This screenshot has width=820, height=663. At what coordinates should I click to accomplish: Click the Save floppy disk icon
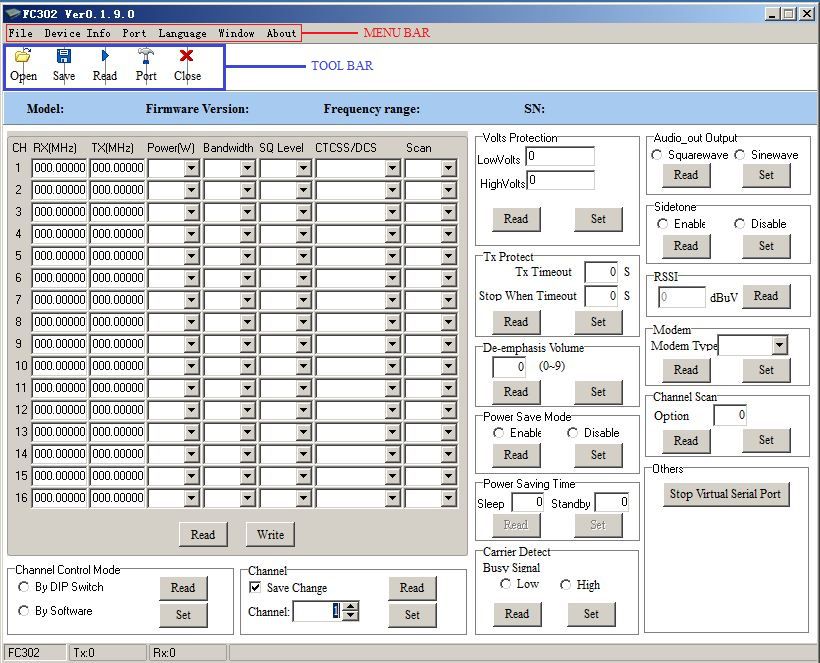tap(64, 55)
